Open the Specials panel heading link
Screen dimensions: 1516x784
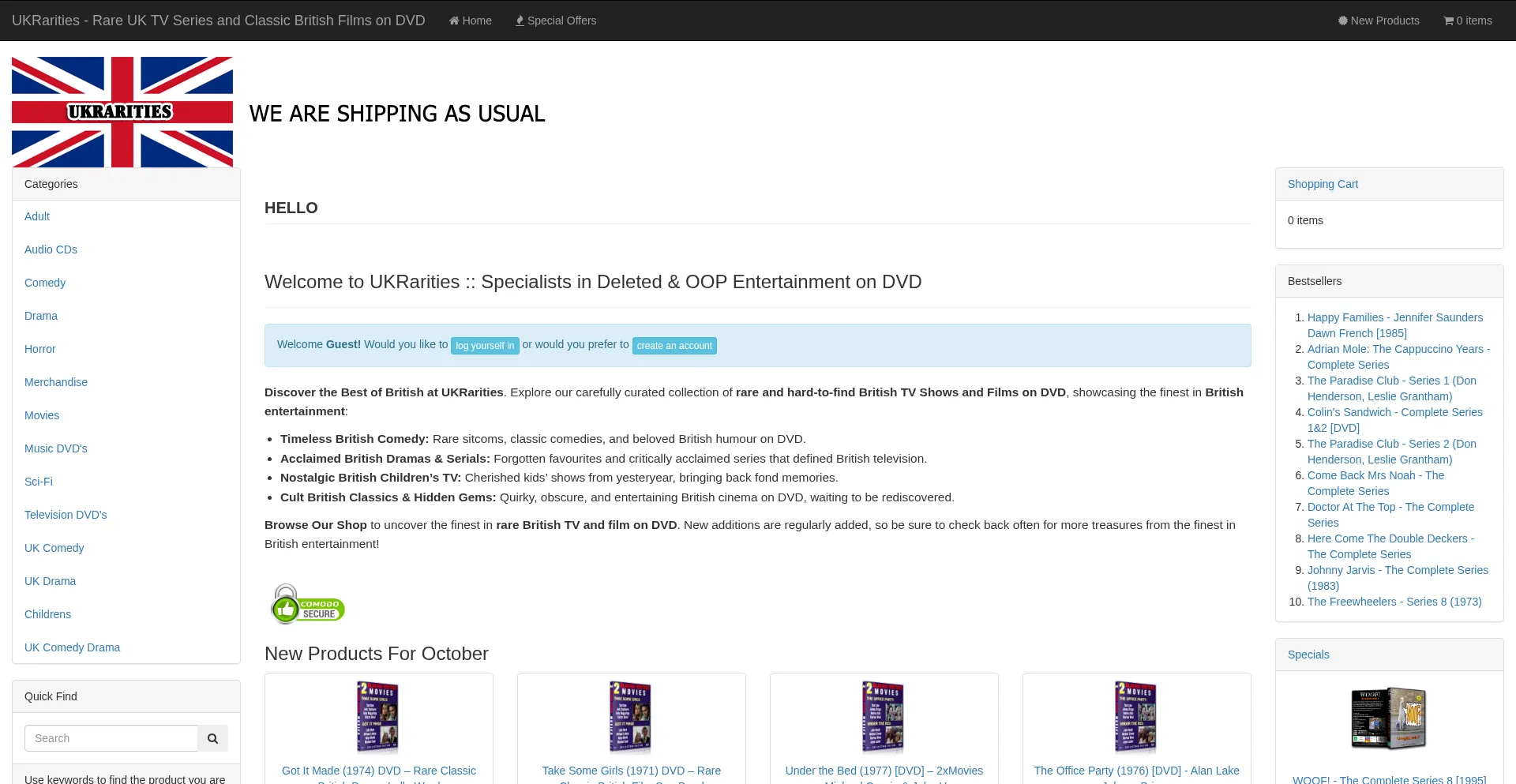[1308, 655]
